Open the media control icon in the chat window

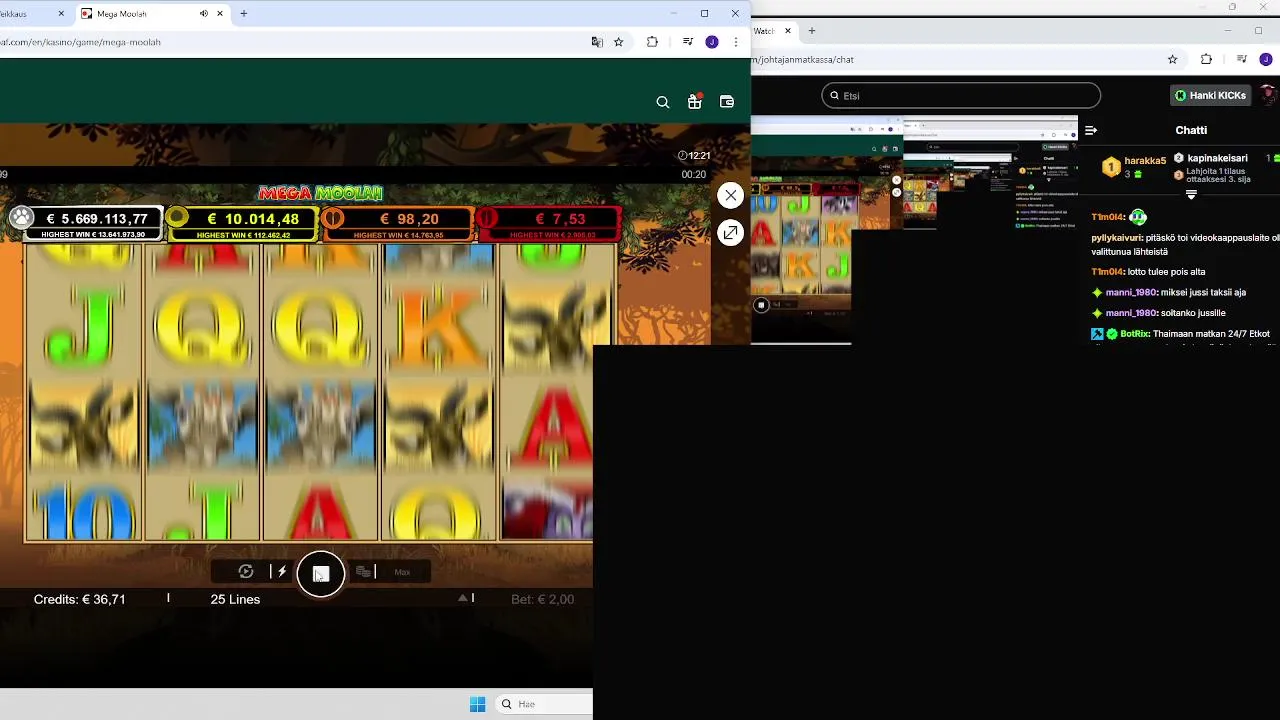pos(1241,59)
